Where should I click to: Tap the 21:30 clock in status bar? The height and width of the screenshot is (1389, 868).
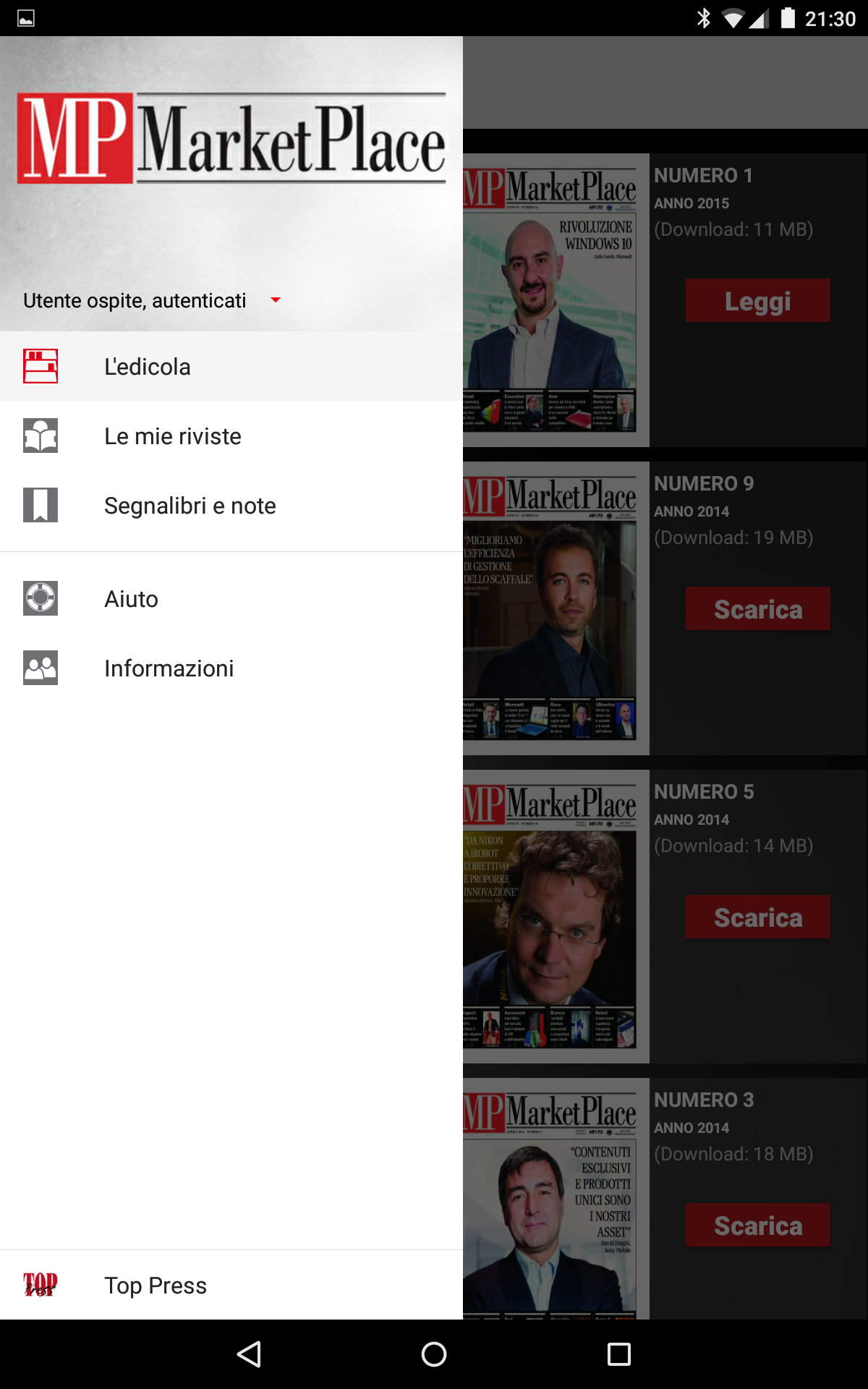pos(830,19)
